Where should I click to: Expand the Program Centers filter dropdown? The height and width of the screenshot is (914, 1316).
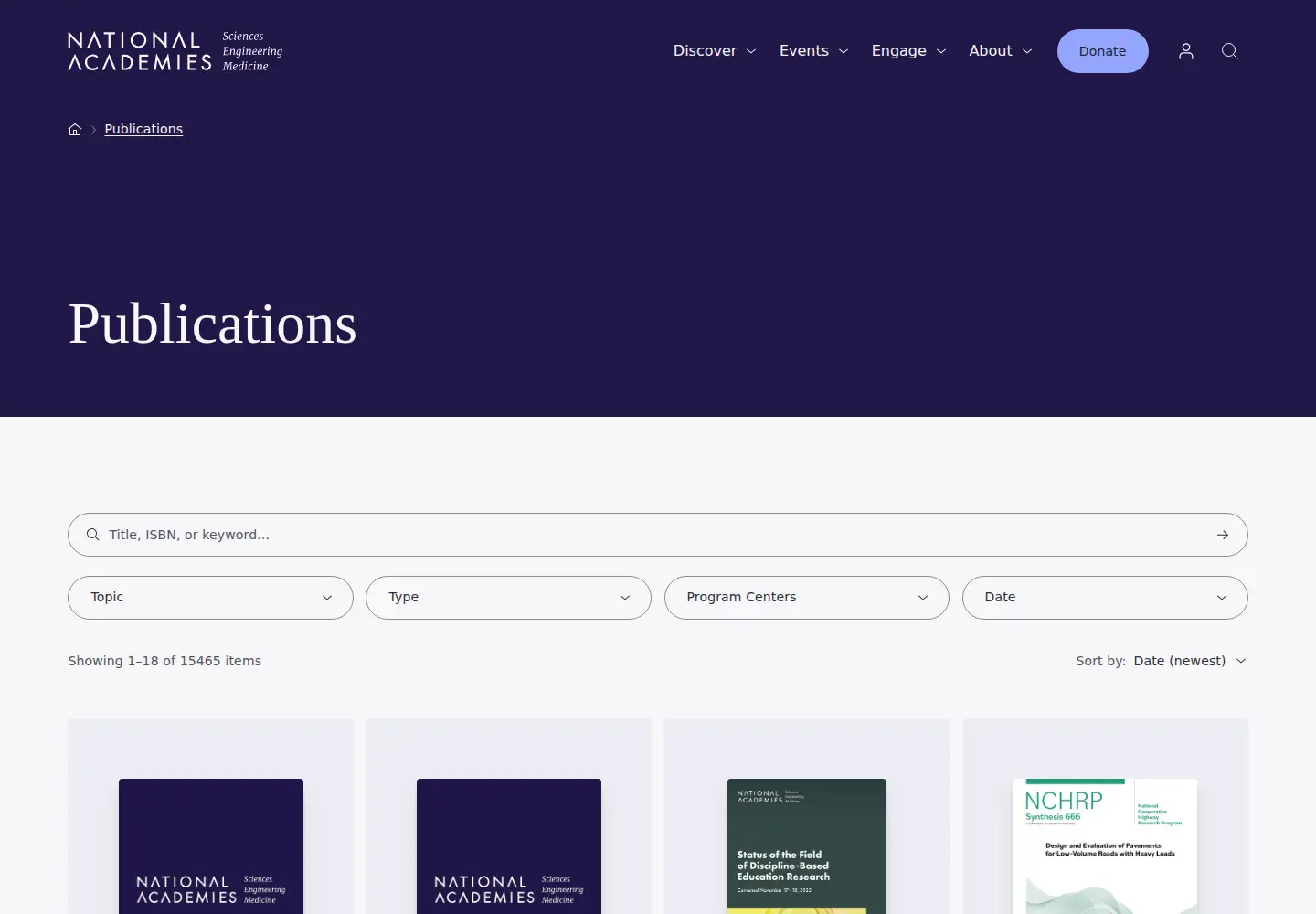pyautogui.click(x=807, y=598)
